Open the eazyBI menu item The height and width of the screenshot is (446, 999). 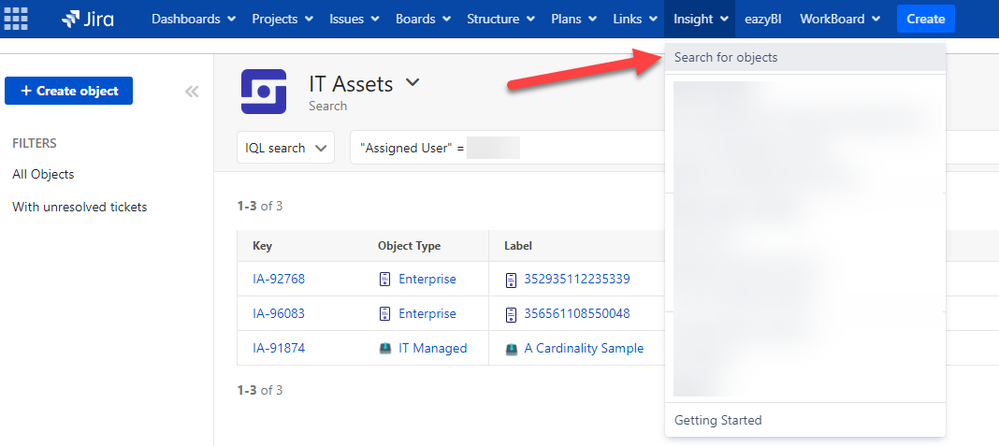[x=763, y=19]
